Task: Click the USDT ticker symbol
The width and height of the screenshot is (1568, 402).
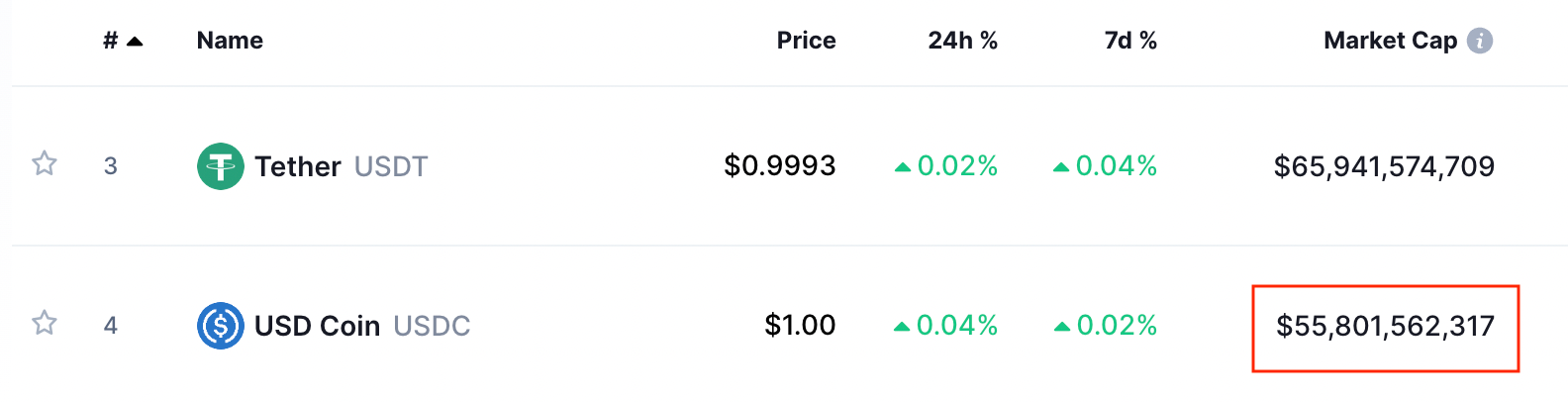Action: pyautogui.click(x=391, y=166)
